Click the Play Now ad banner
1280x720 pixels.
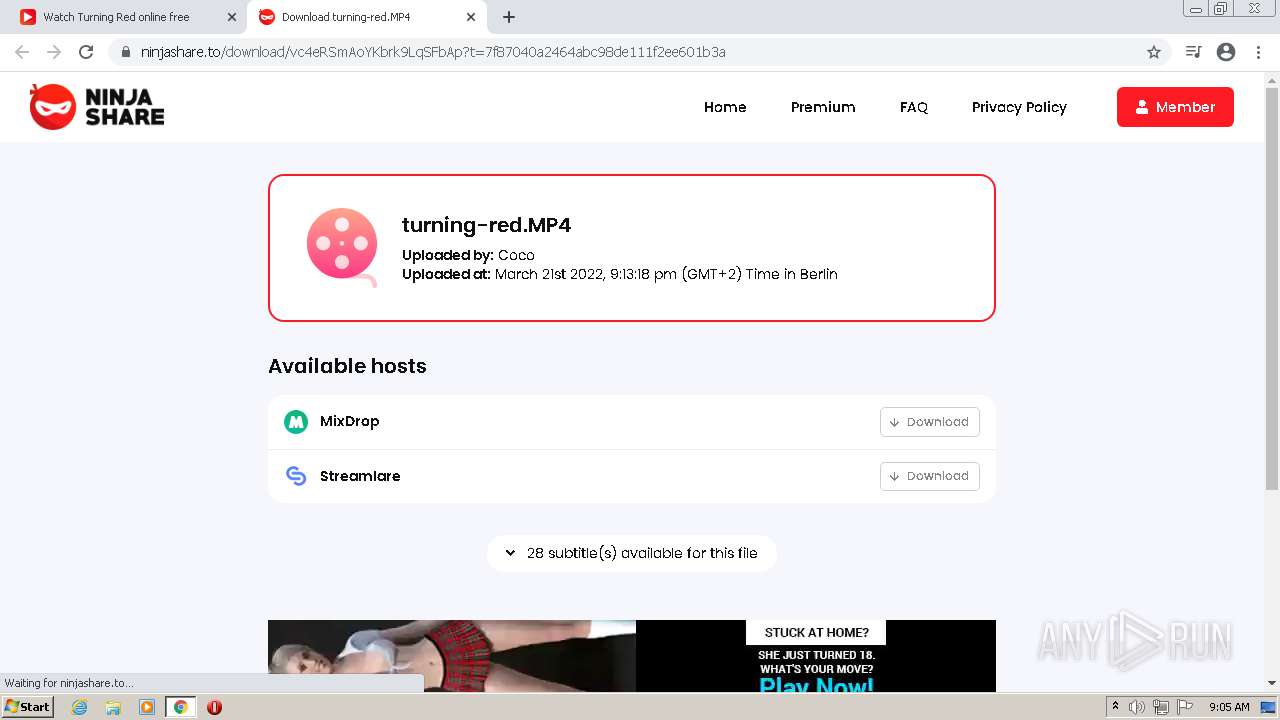[632, 656]
